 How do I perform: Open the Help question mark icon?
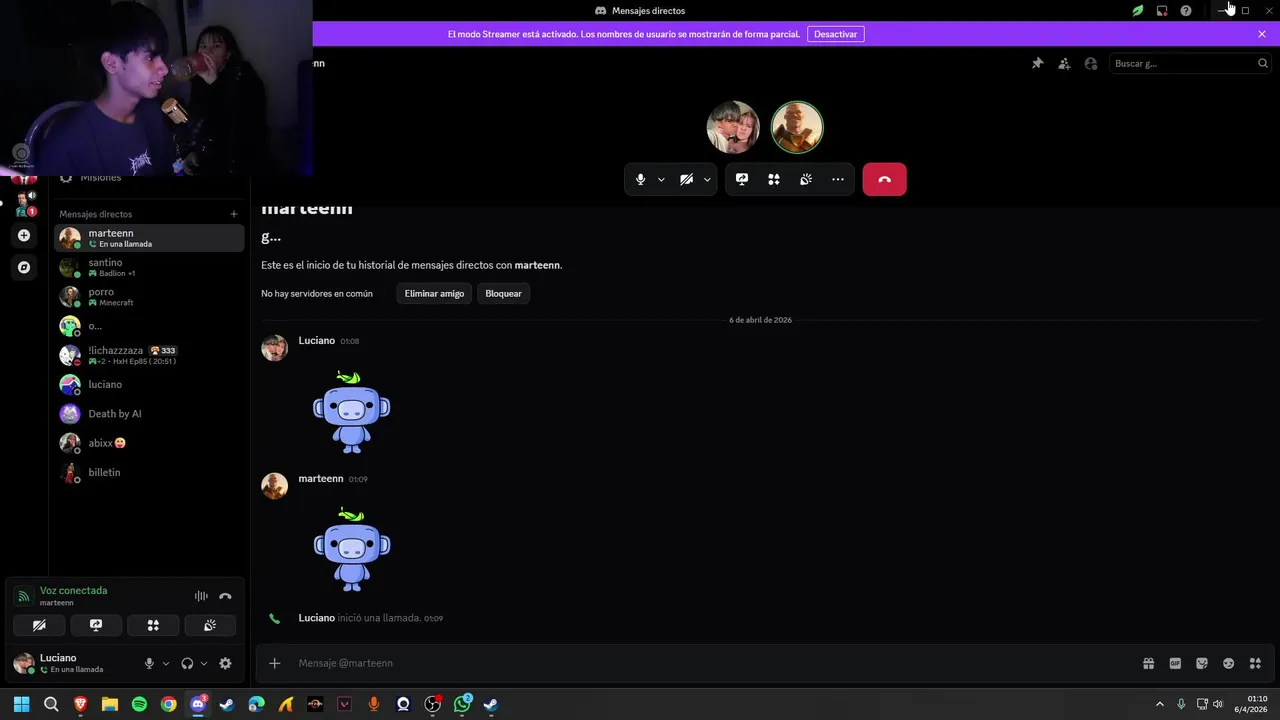[1186, 11]
